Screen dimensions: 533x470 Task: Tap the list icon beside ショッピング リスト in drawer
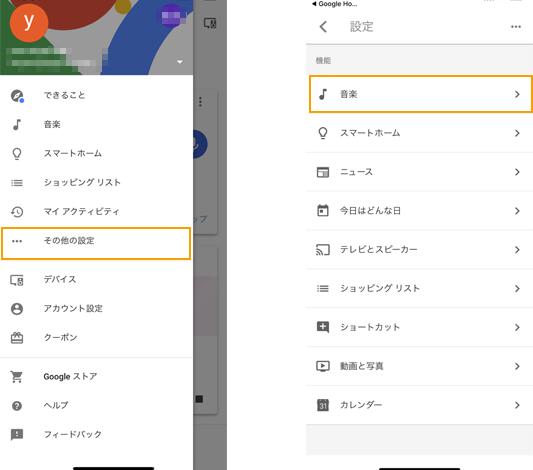point(17,183)
